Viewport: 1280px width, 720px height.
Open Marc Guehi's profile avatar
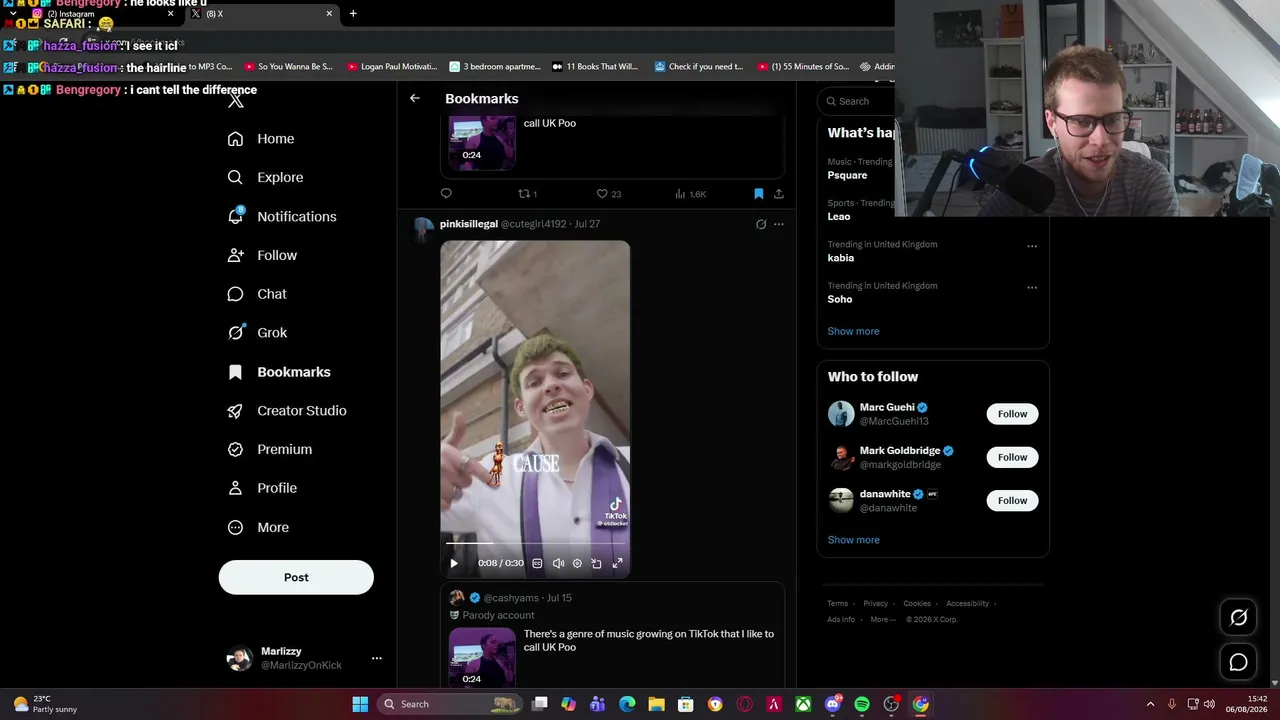pos(841,414)
